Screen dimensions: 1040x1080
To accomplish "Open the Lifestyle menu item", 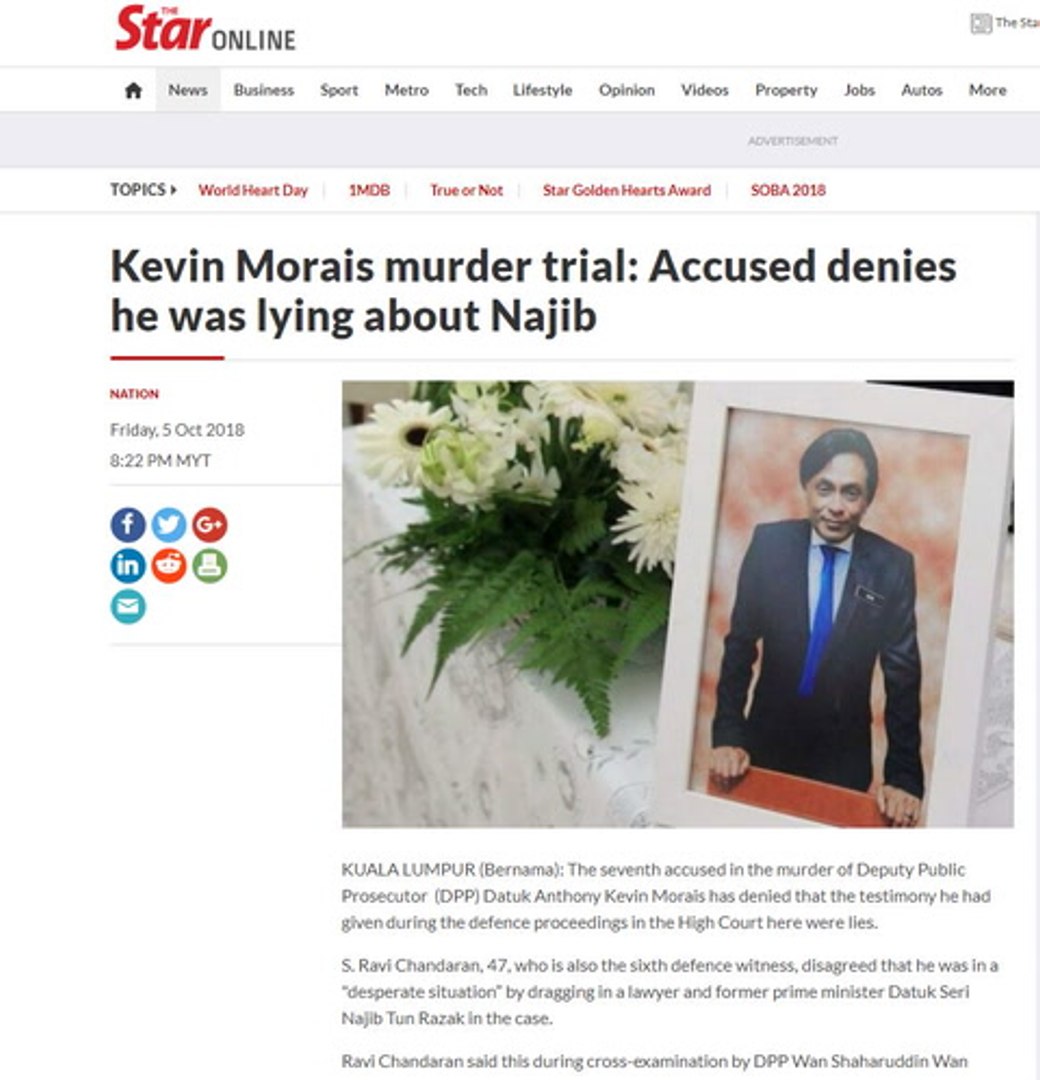I will (542, 90).
